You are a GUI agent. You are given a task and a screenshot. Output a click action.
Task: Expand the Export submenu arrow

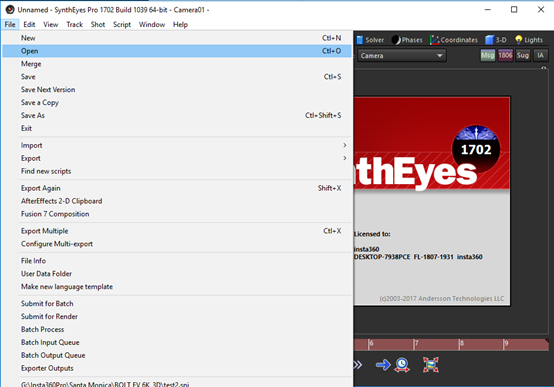click(x=344, y=158)
